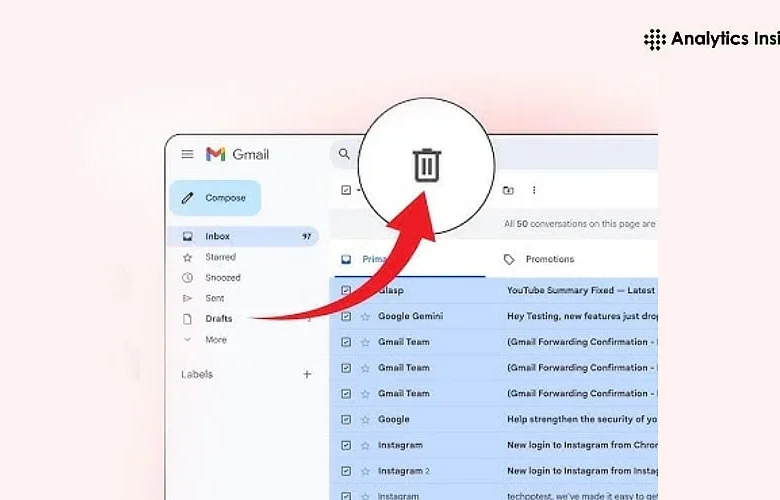Click the Inbox unread count 97
This screenshot has width=780, height=500.
pos(306,236)
